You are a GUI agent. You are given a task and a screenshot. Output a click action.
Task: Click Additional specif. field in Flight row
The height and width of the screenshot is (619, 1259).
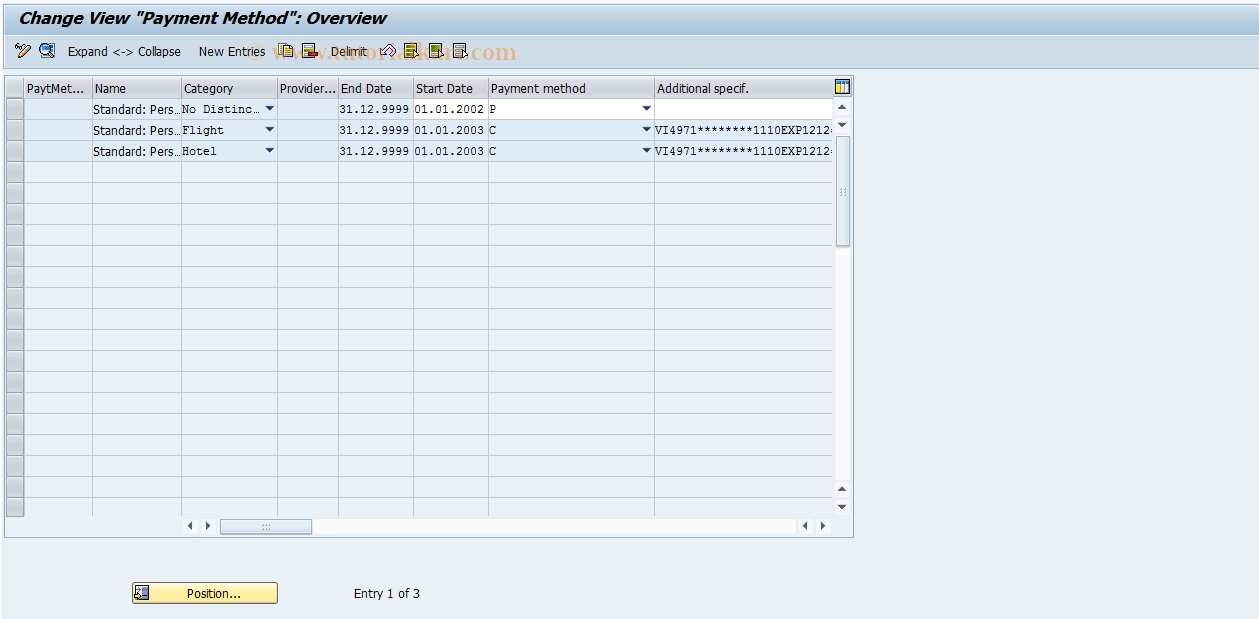click(743, 130)
